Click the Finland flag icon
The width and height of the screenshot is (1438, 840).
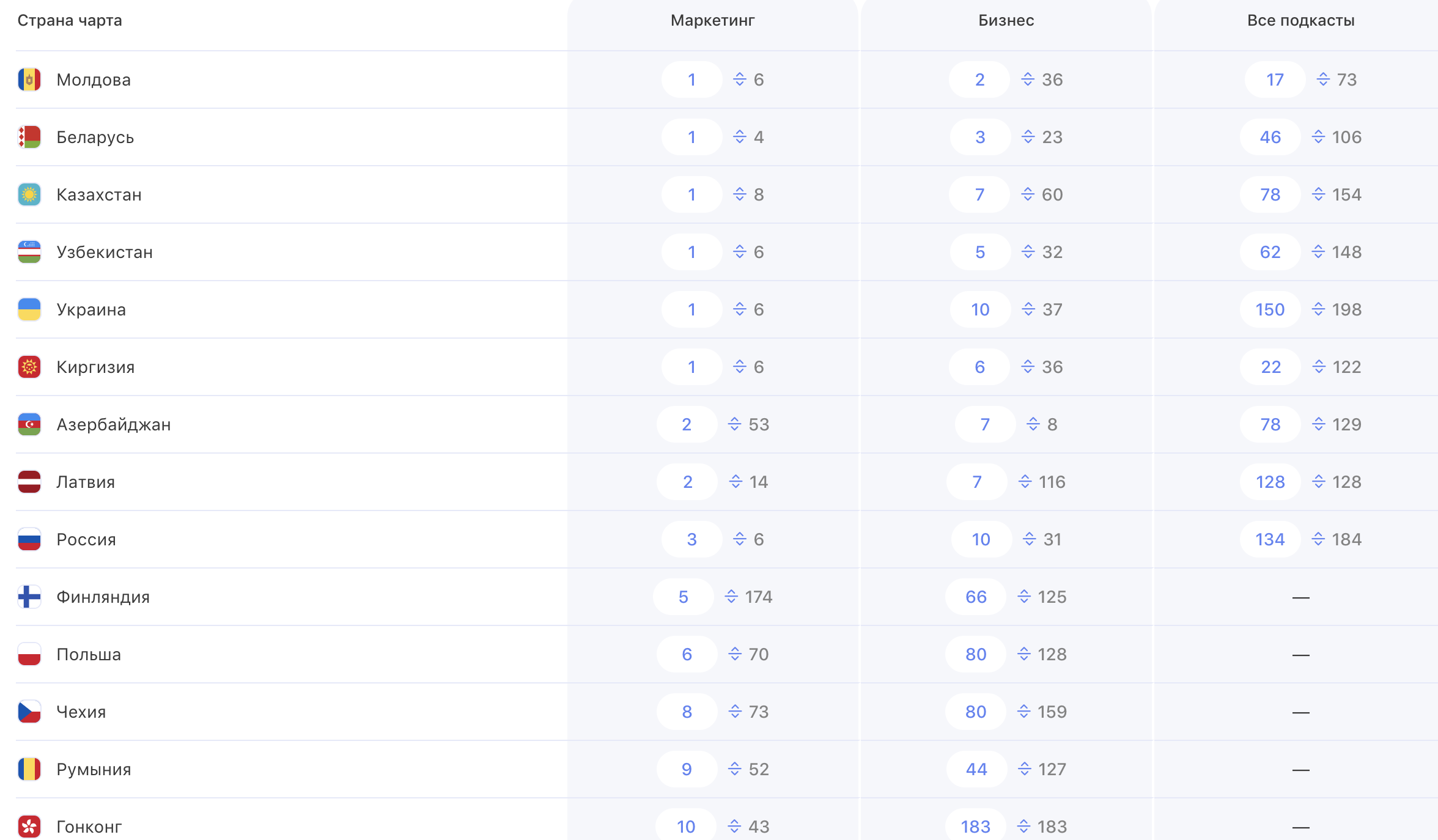click(29, 597)
